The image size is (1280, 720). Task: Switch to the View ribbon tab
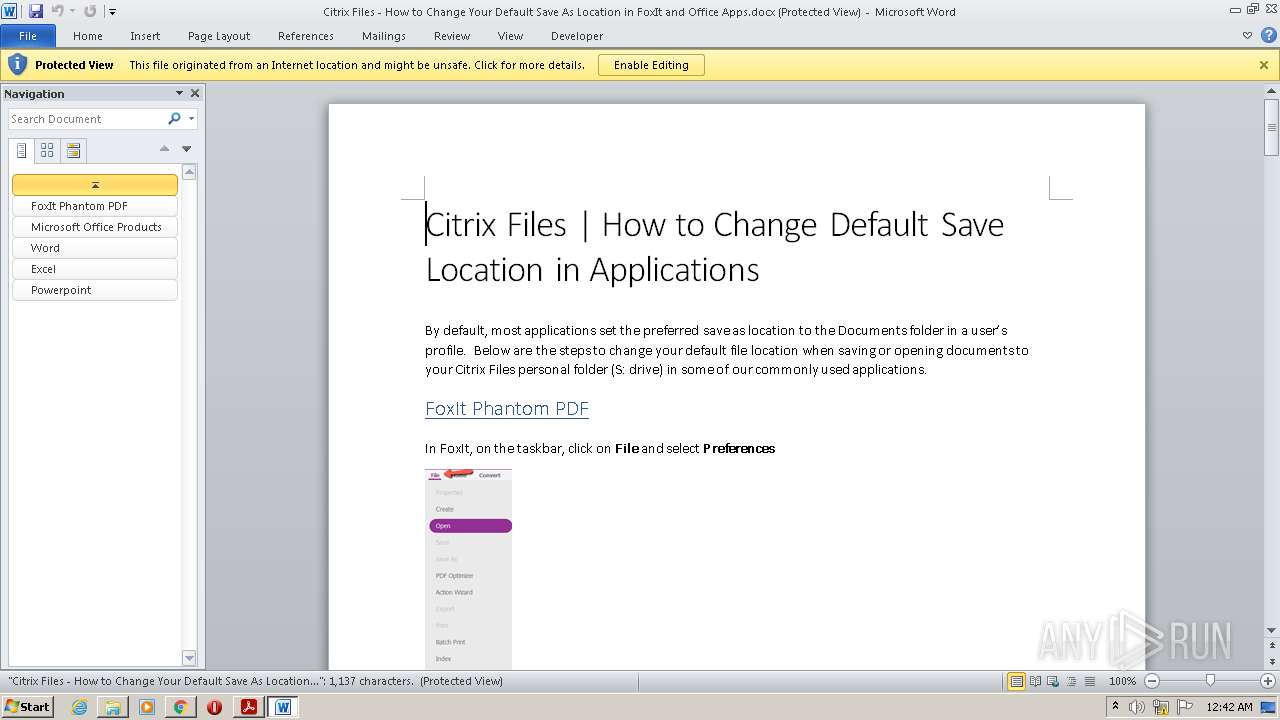pyautogui.click(x=510, y=36)
